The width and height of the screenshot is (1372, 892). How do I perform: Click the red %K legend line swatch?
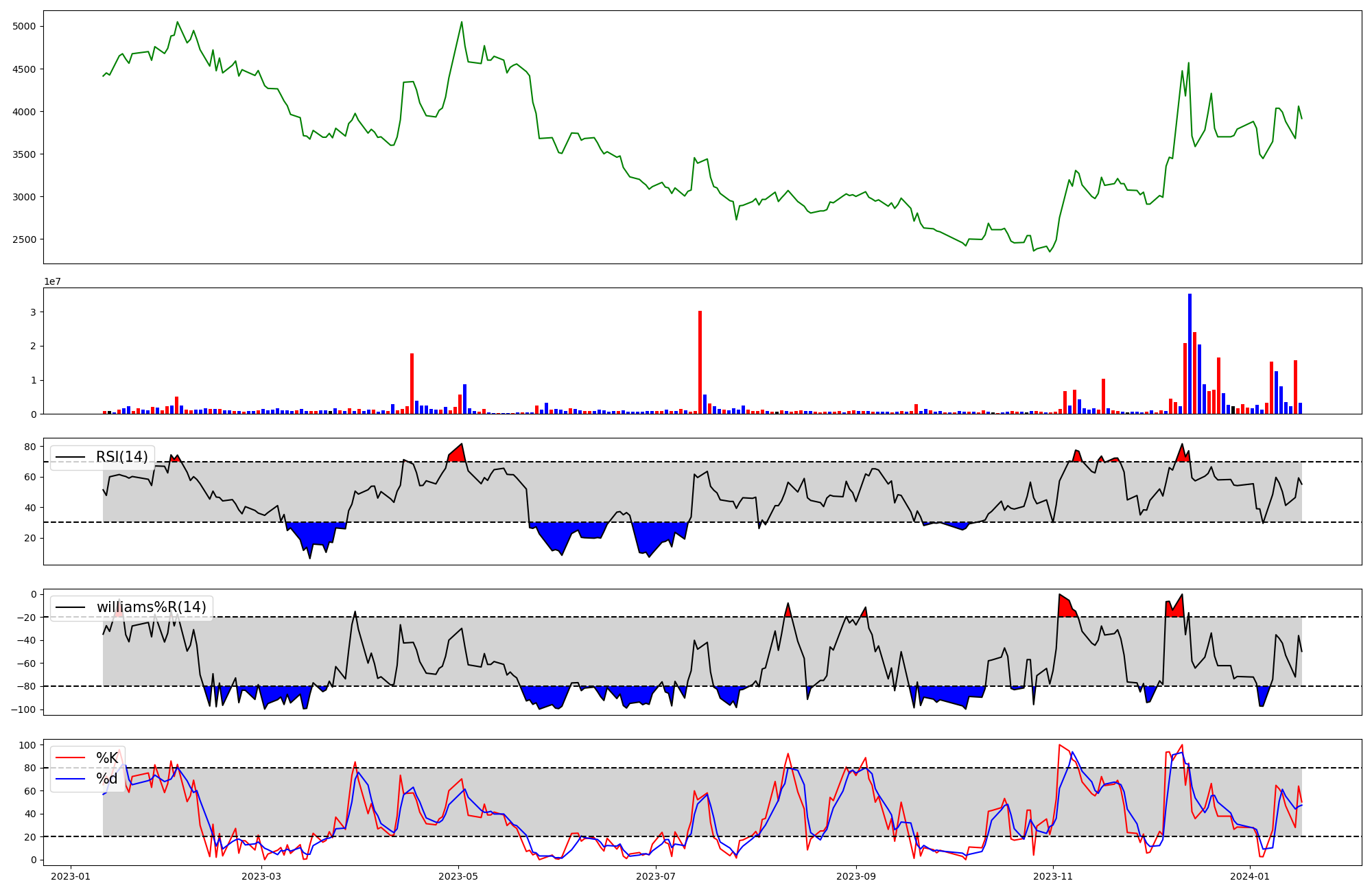[71, 758]
